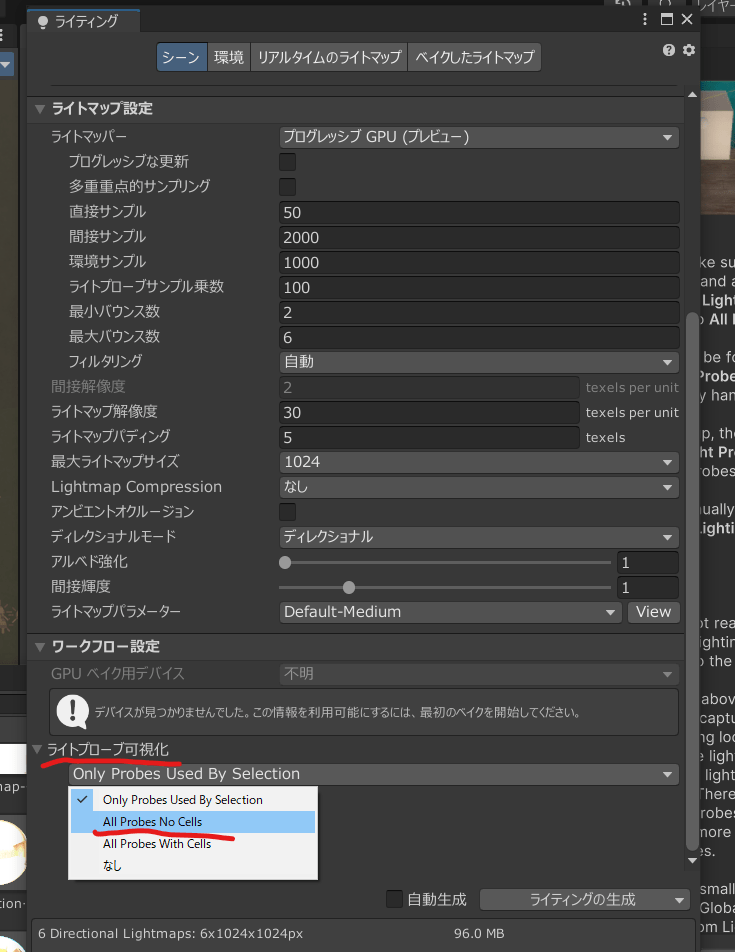The width and height of the screenshot is (735, 952).
Task: Click the scrollbar up arrow
Action: [x=691, y=94]
